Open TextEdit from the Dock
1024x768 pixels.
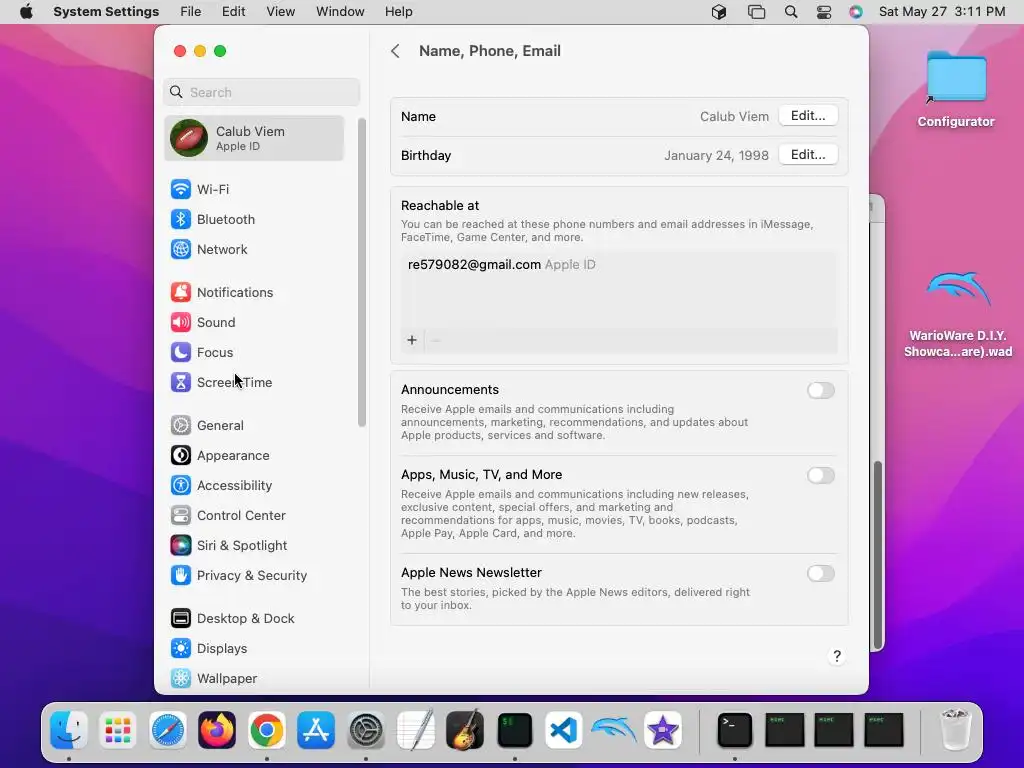[x=415, y=730]
